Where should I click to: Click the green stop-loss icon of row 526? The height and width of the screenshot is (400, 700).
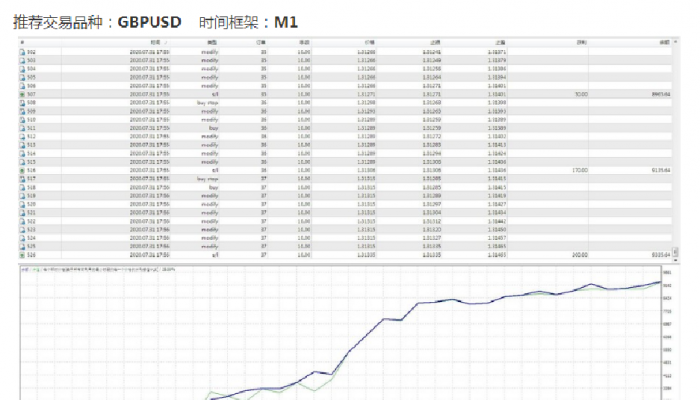pos(22,255)
